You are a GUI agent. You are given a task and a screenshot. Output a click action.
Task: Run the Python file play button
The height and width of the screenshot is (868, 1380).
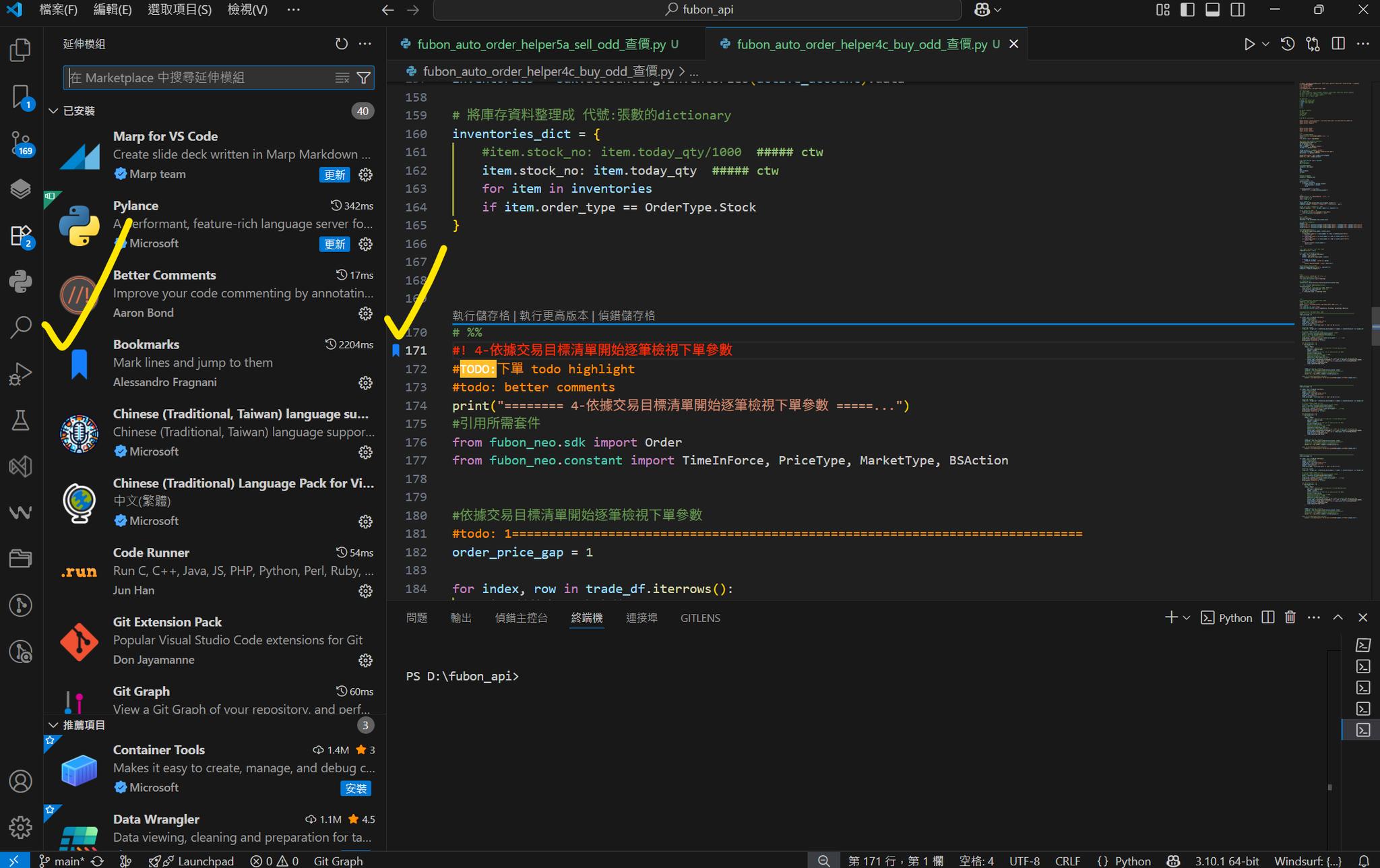[x=1249, y=44]
